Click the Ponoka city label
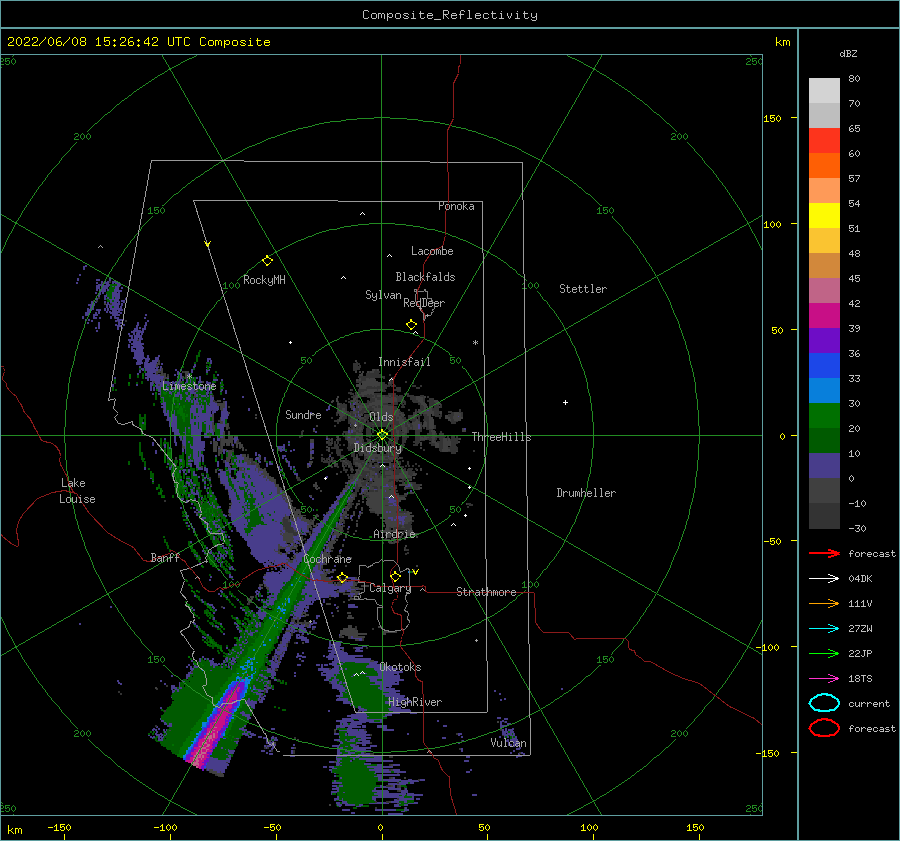This screenshot has width=900, height=841. coord(456,206)
